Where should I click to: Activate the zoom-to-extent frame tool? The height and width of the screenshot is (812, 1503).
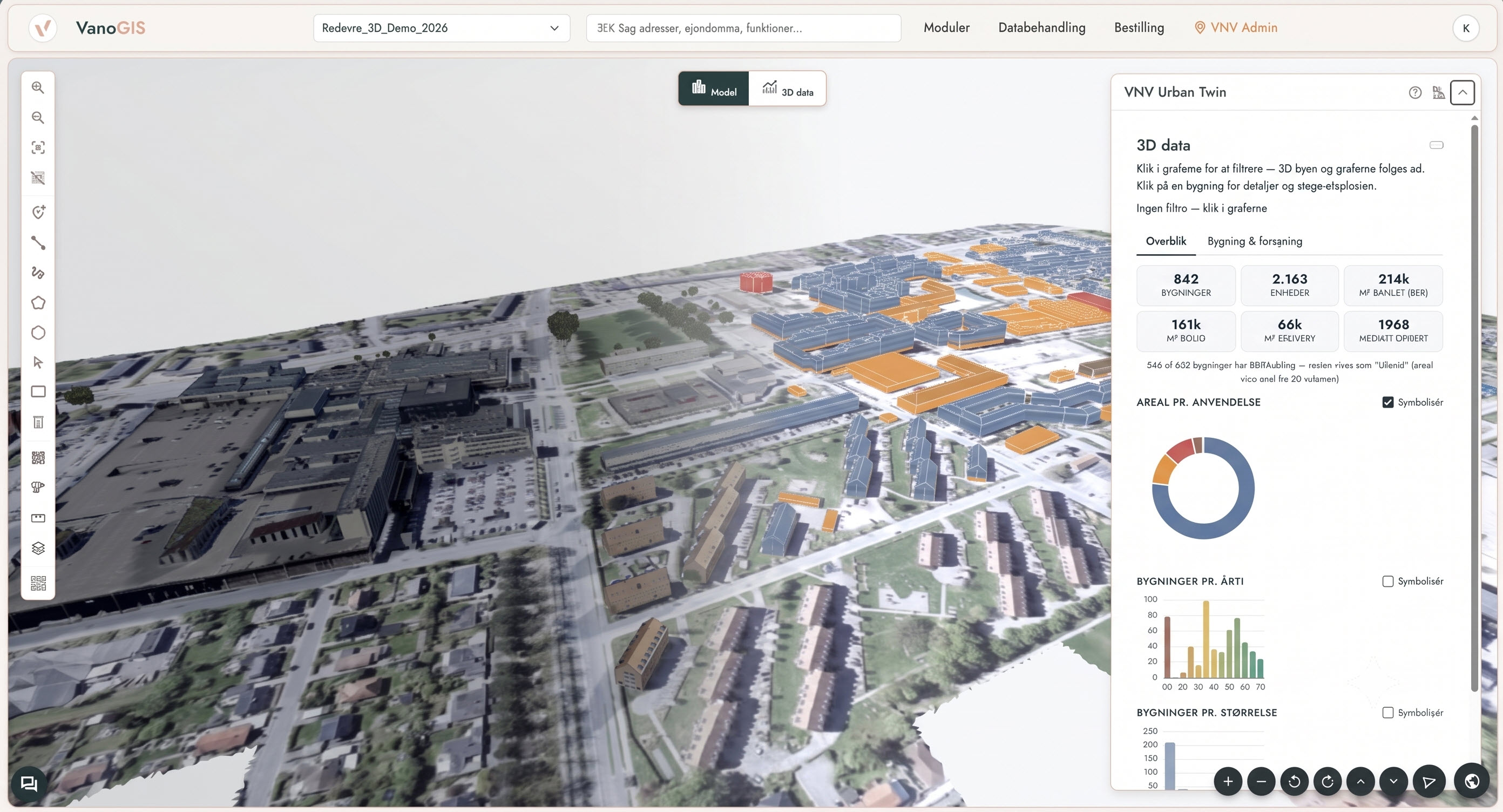(38, 147)
